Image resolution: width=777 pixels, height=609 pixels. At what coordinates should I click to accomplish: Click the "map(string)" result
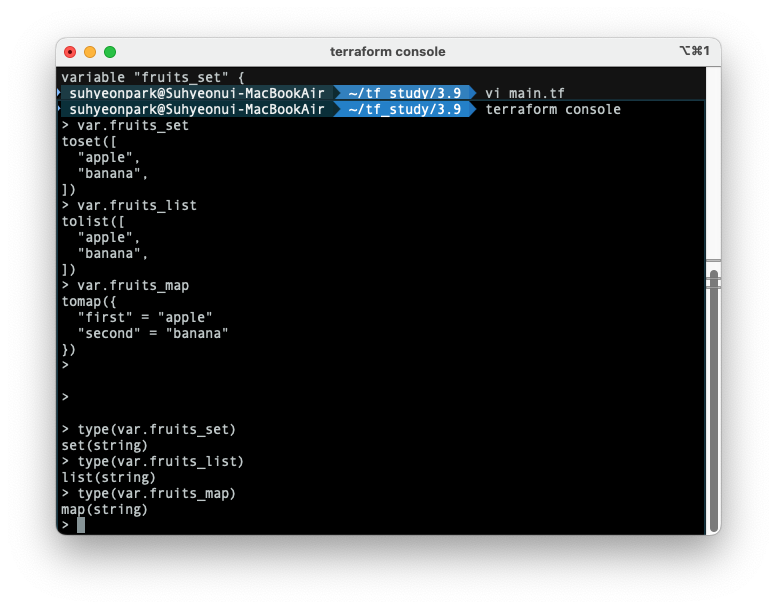(105, 510)
